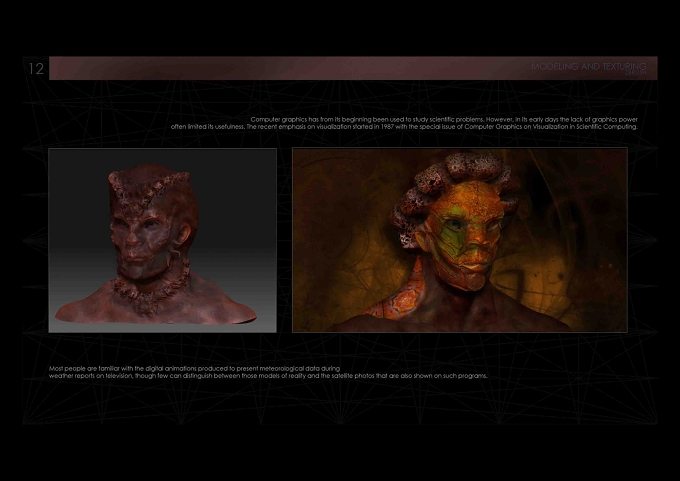Click the words "weather reports on television"
The height and width of the screenshot is (481, 680).
click(x=91, y=376)
